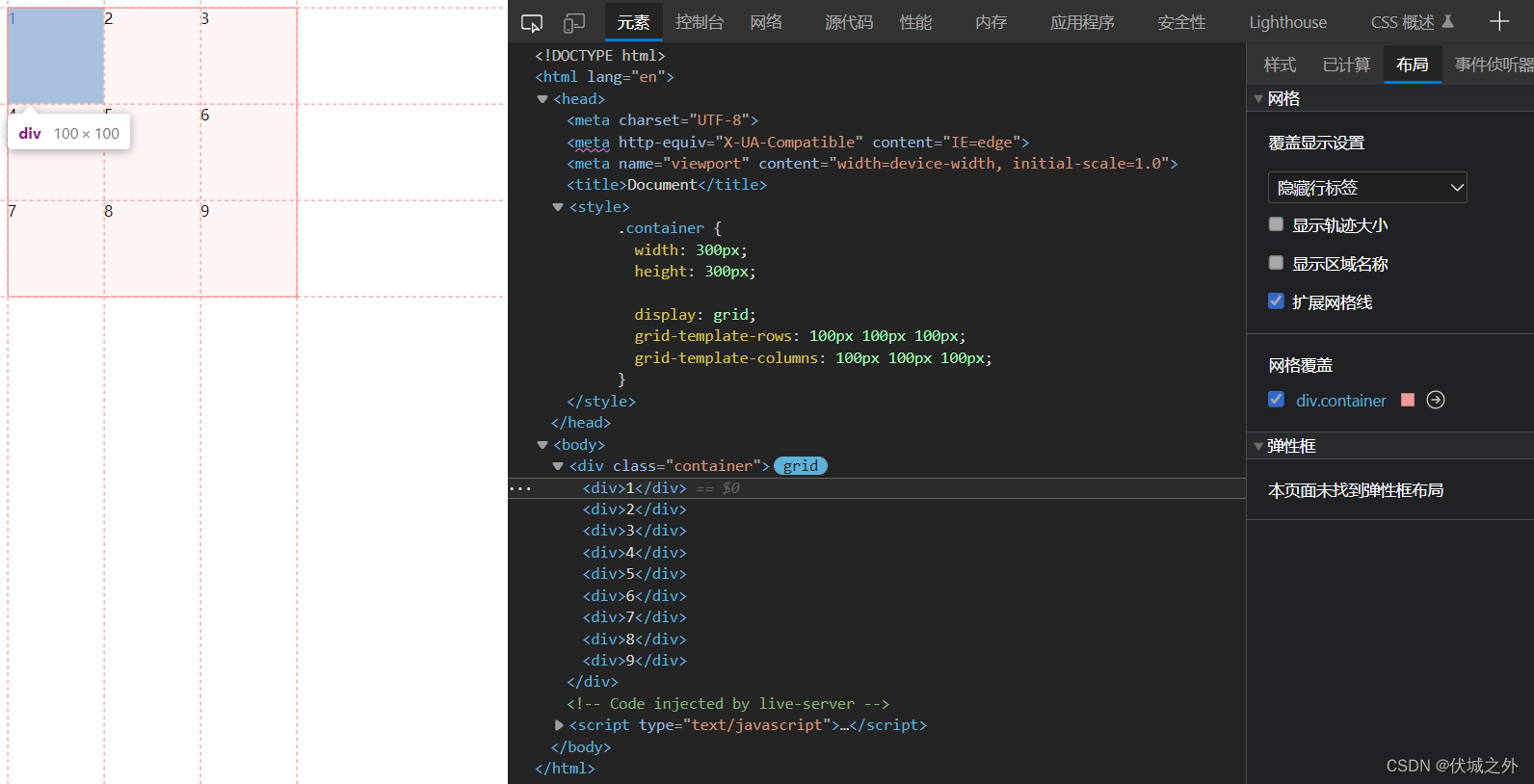The width and height of the screenshot is (1534, 784).
Task: Collapse the head element node
Action: [x=542, y=99]
